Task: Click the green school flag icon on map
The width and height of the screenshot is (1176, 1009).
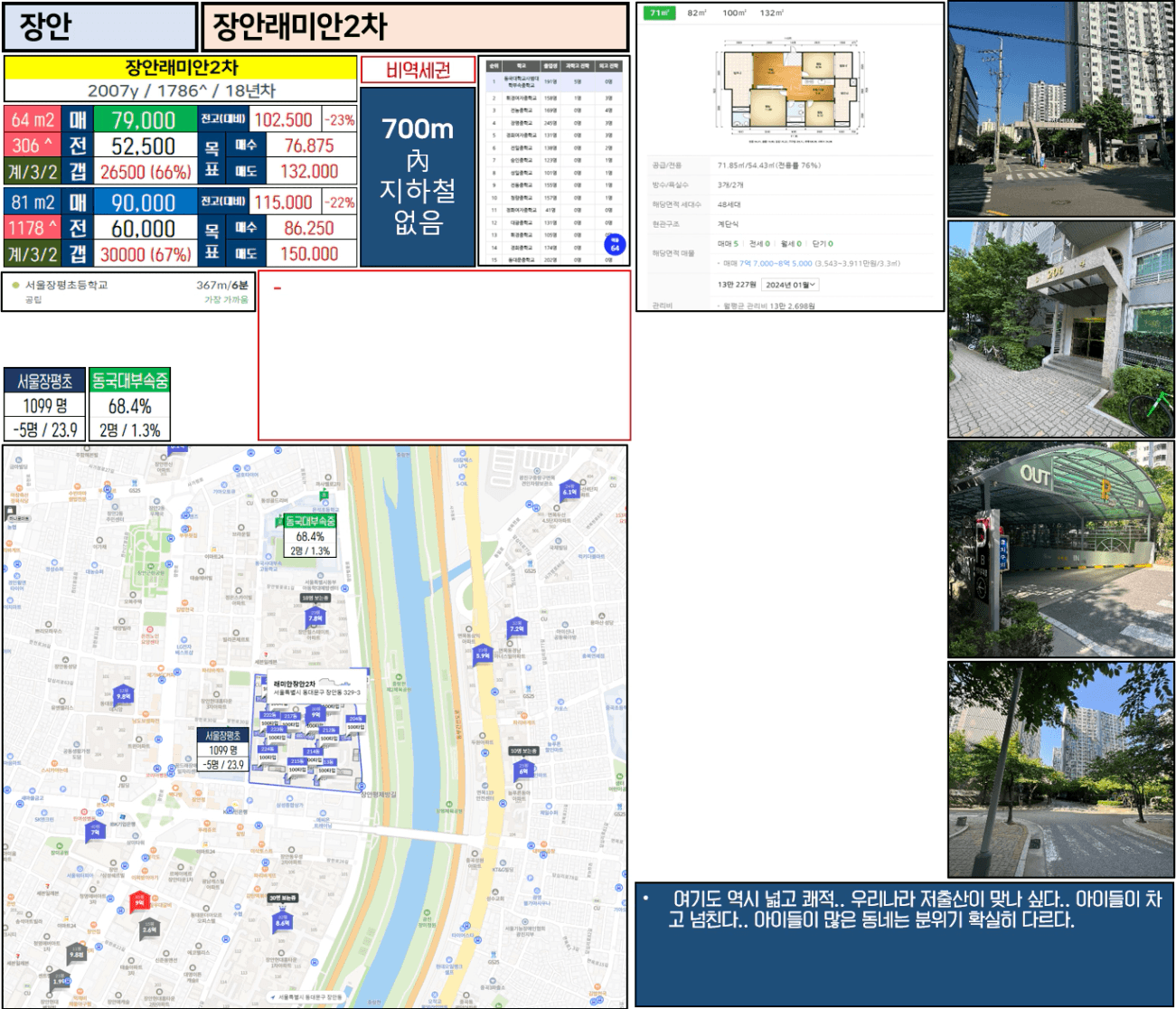Action: point(325,495)
